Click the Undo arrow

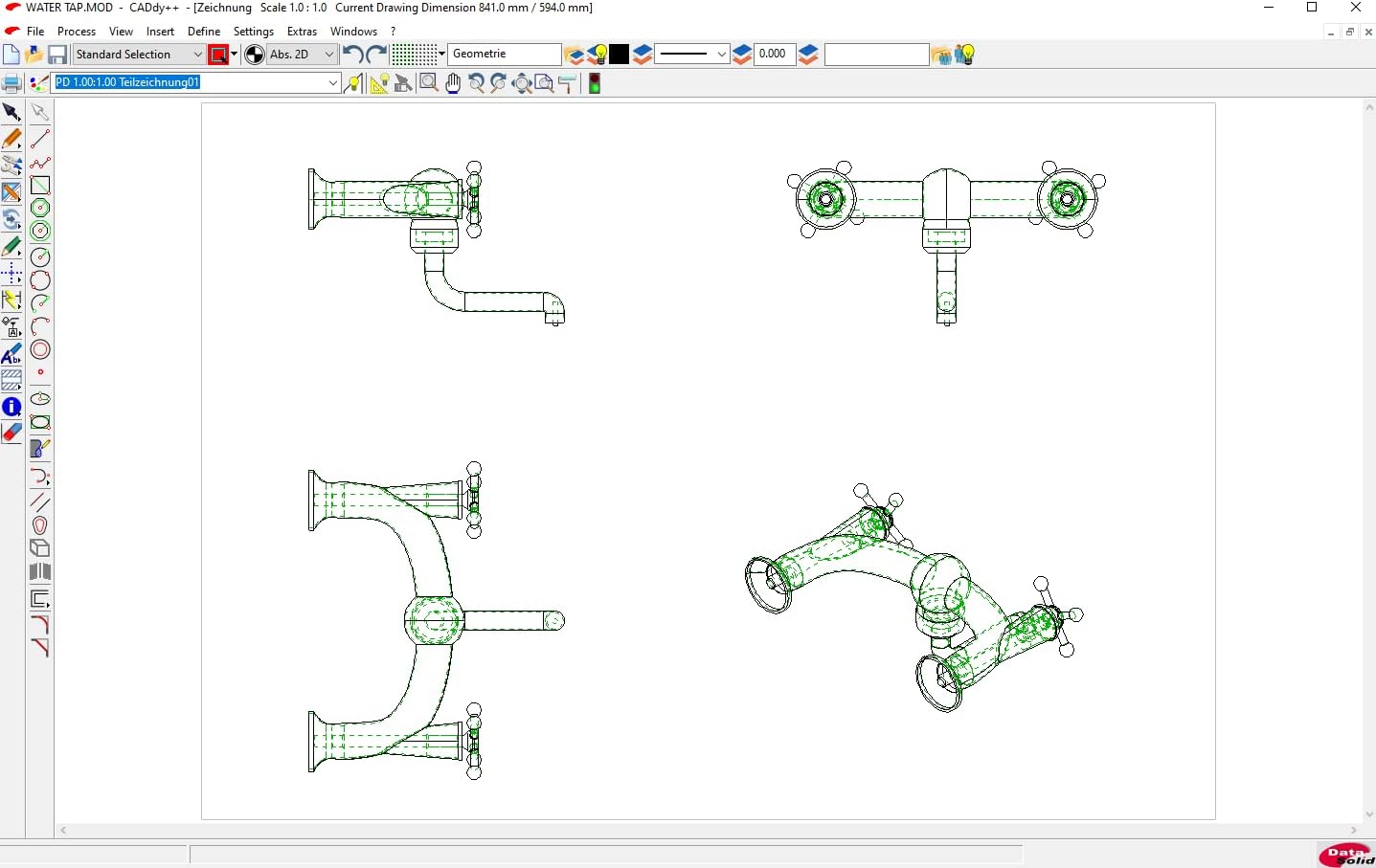coord(352,55)
